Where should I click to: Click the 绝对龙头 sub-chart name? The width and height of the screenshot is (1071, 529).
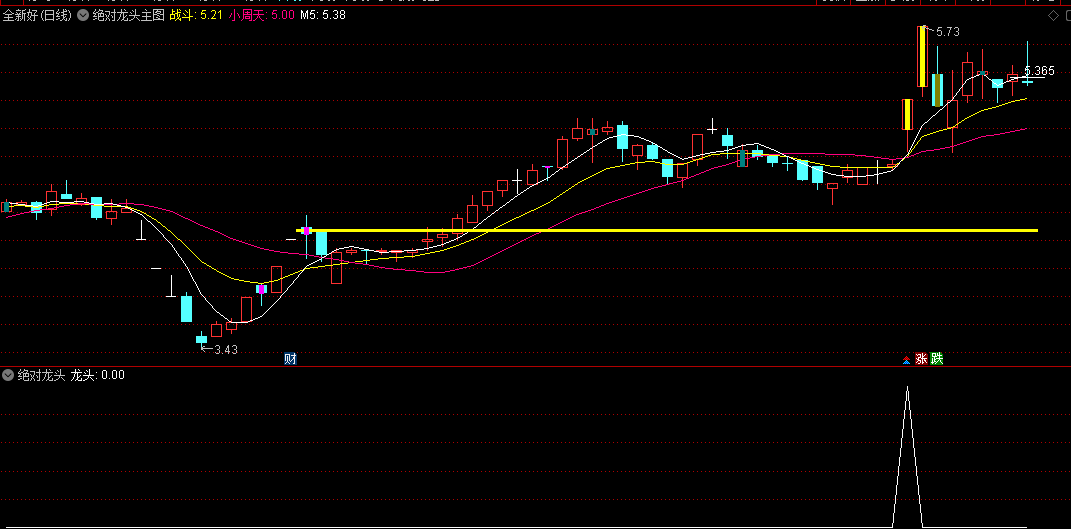pos(41,375)
